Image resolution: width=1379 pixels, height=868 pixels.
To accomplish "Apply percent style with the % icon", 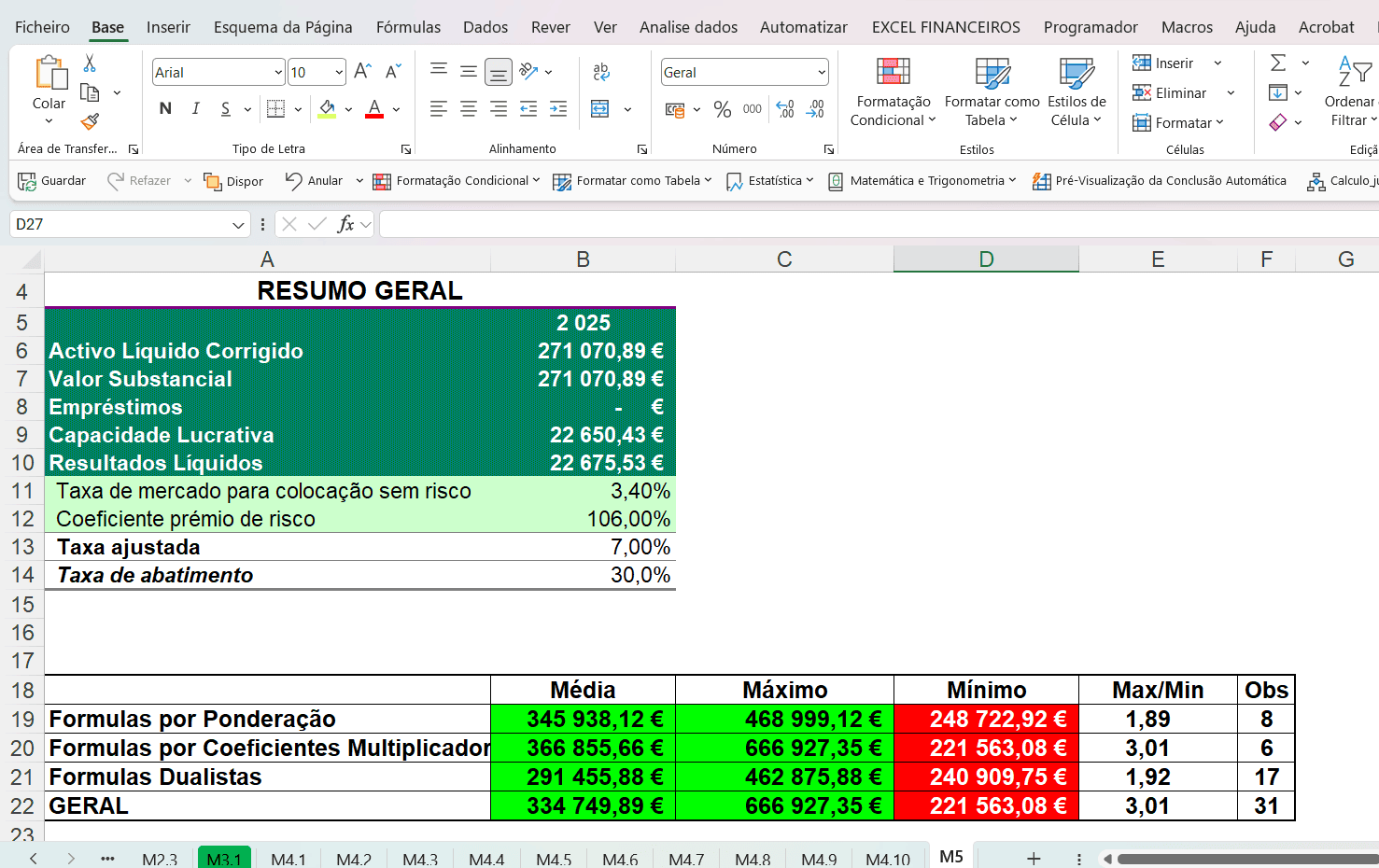I will point(723,109).
